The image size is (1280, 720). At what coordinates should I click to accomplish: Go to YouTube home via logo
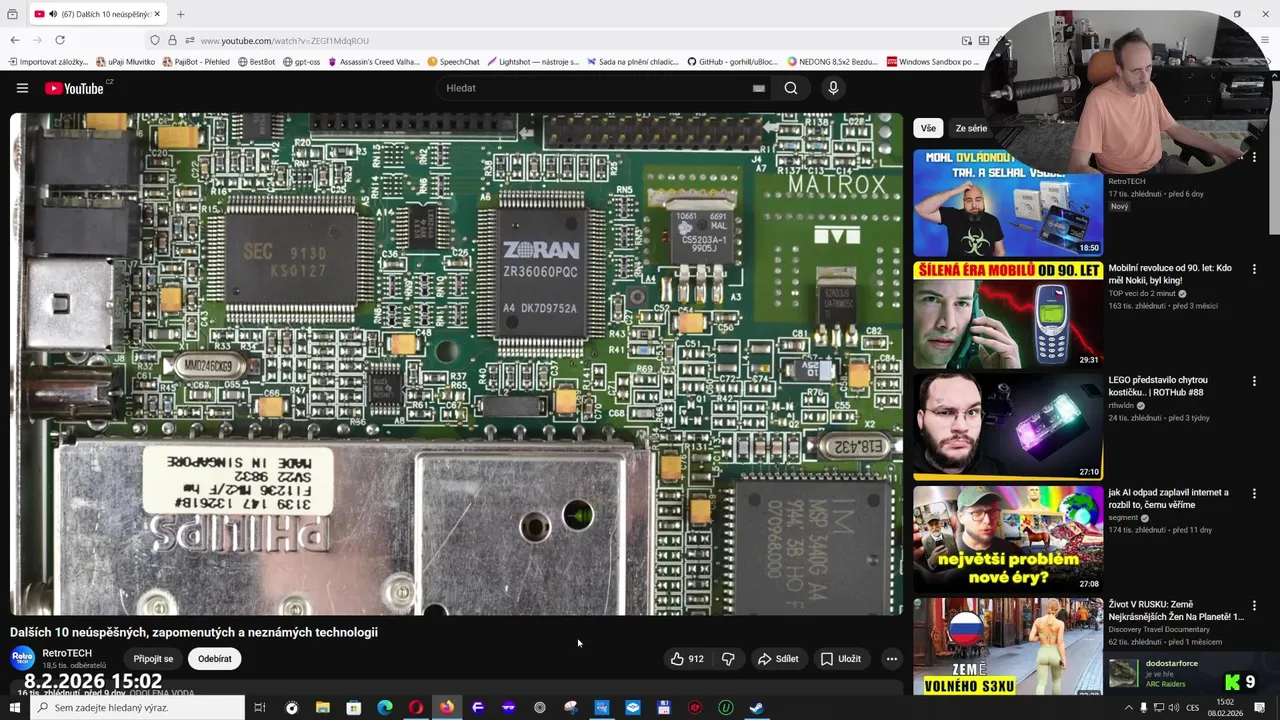(x=75, y=88)
